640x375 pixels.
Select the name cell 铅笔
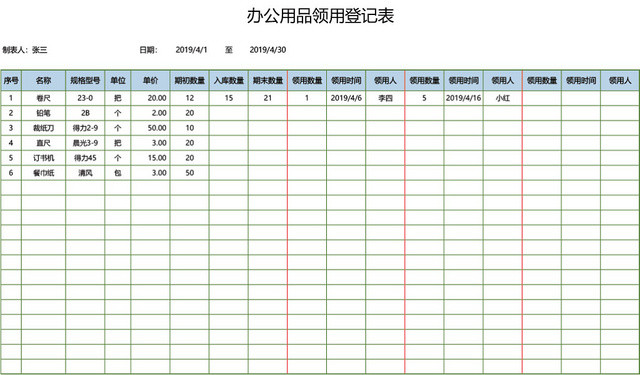click(43, 113)
